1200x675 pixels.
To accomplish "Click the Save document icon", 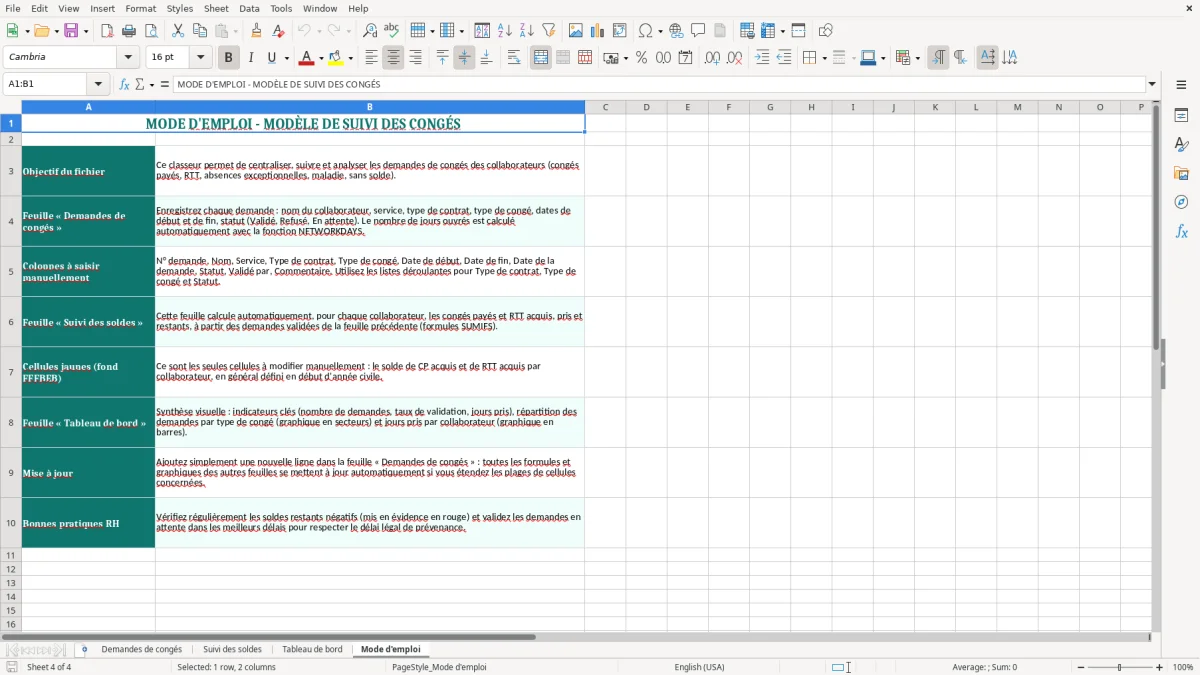I will click(71, 31).
